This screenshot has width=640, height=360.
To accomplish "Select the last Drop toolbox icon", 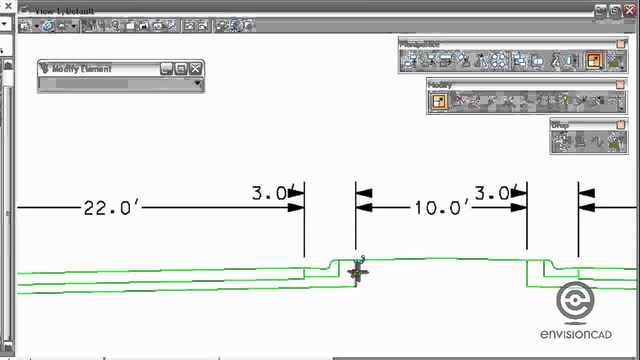I will tap(616, 142).
